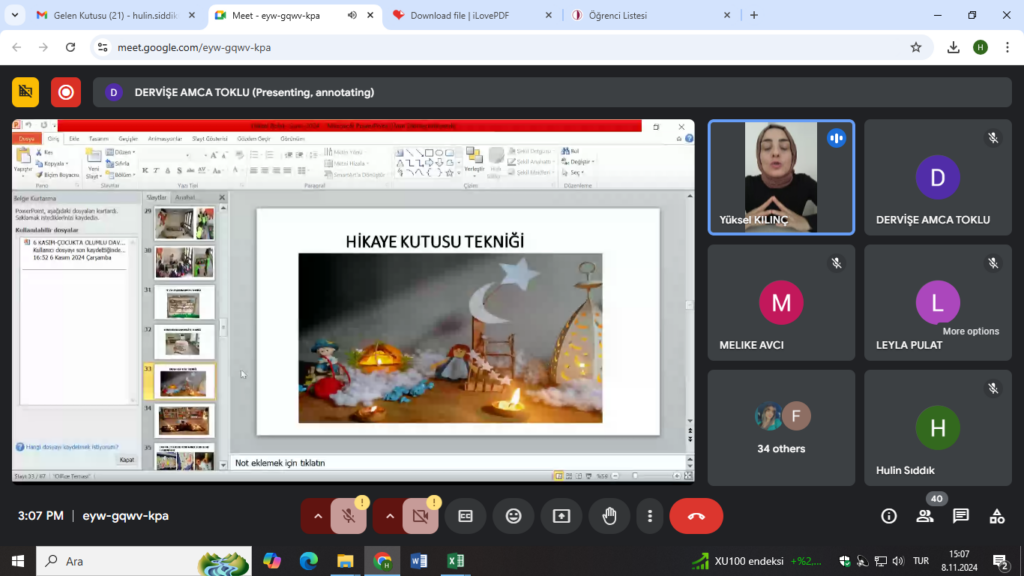Open the three-dot more options menu
The width and height of the screenshot is (1024, 576).
pyautogui.click(x=650, y=516)
